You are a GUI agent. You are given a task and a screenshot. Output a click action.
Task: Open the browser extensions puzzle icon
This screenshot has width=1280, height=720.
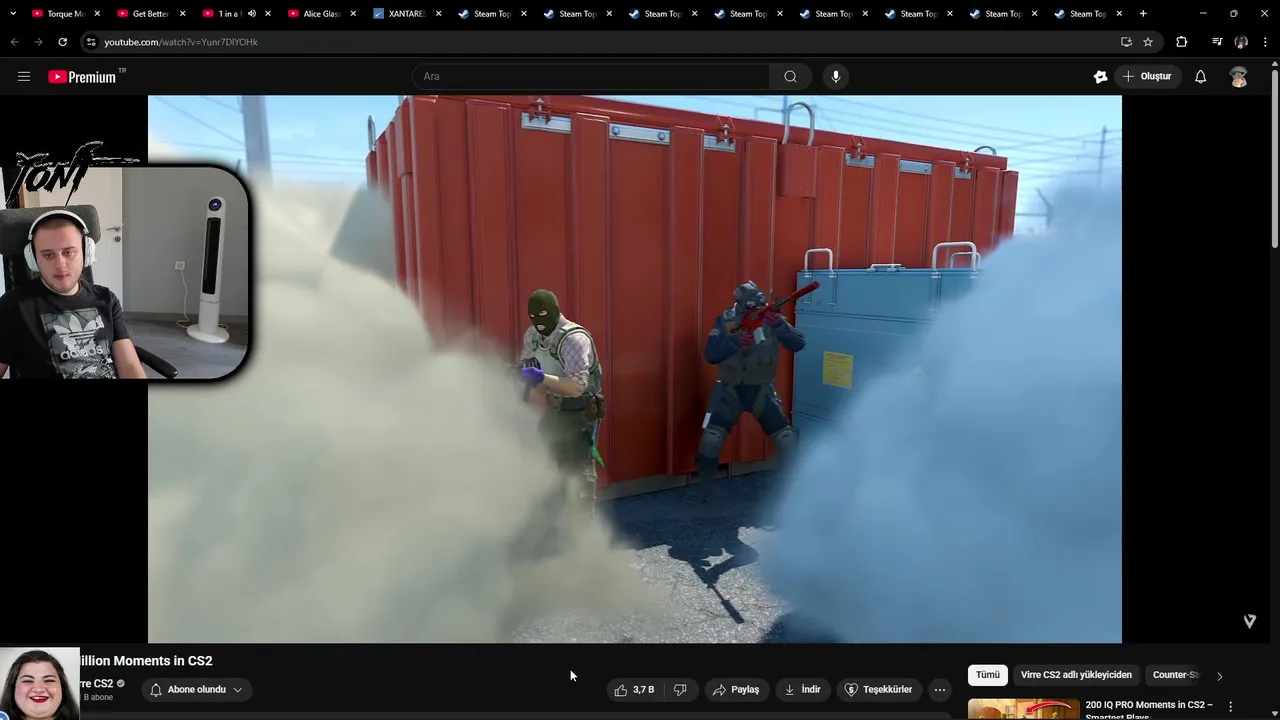1181,42
